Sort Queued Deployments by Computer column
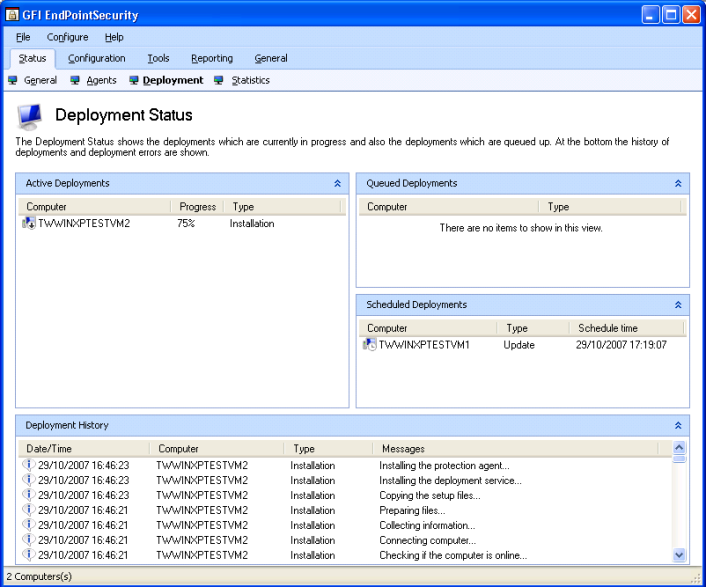Image resolution: width=706 pixels, height=587 pixels. [448, 207]
